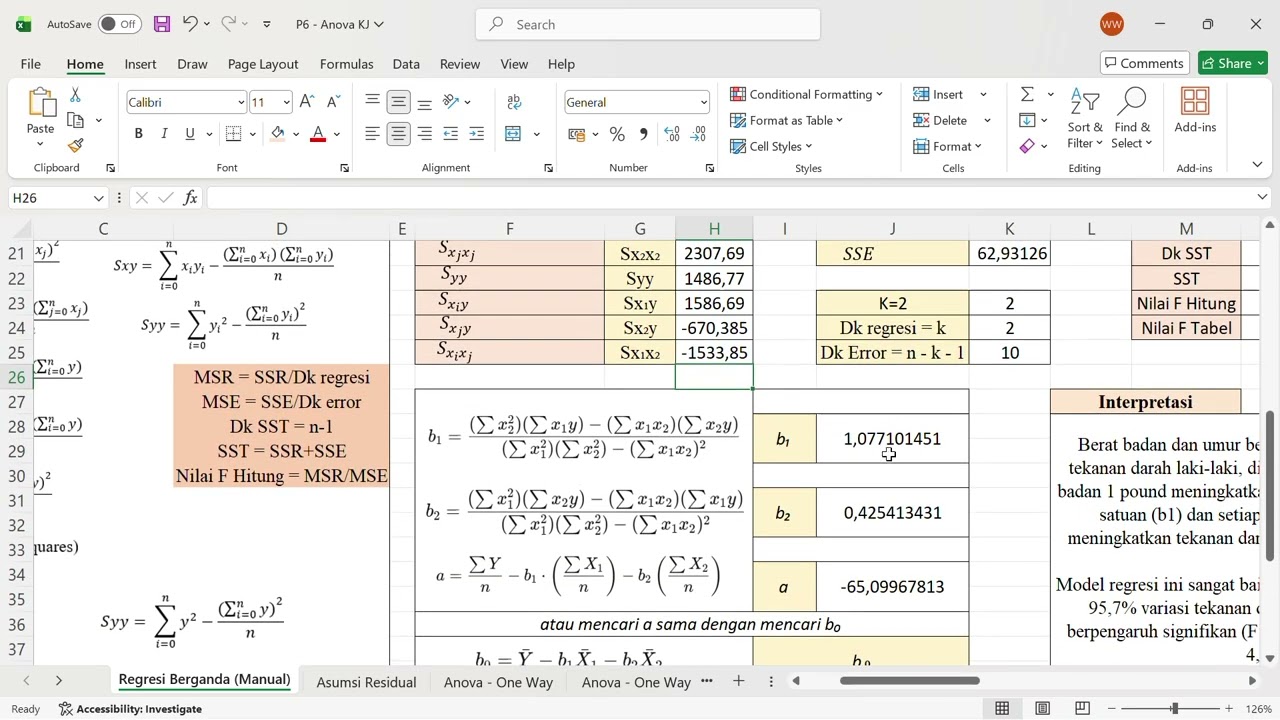1280x720 pixels.
Task: Open font name Calibri dropdown
Action: click(241, 102)
